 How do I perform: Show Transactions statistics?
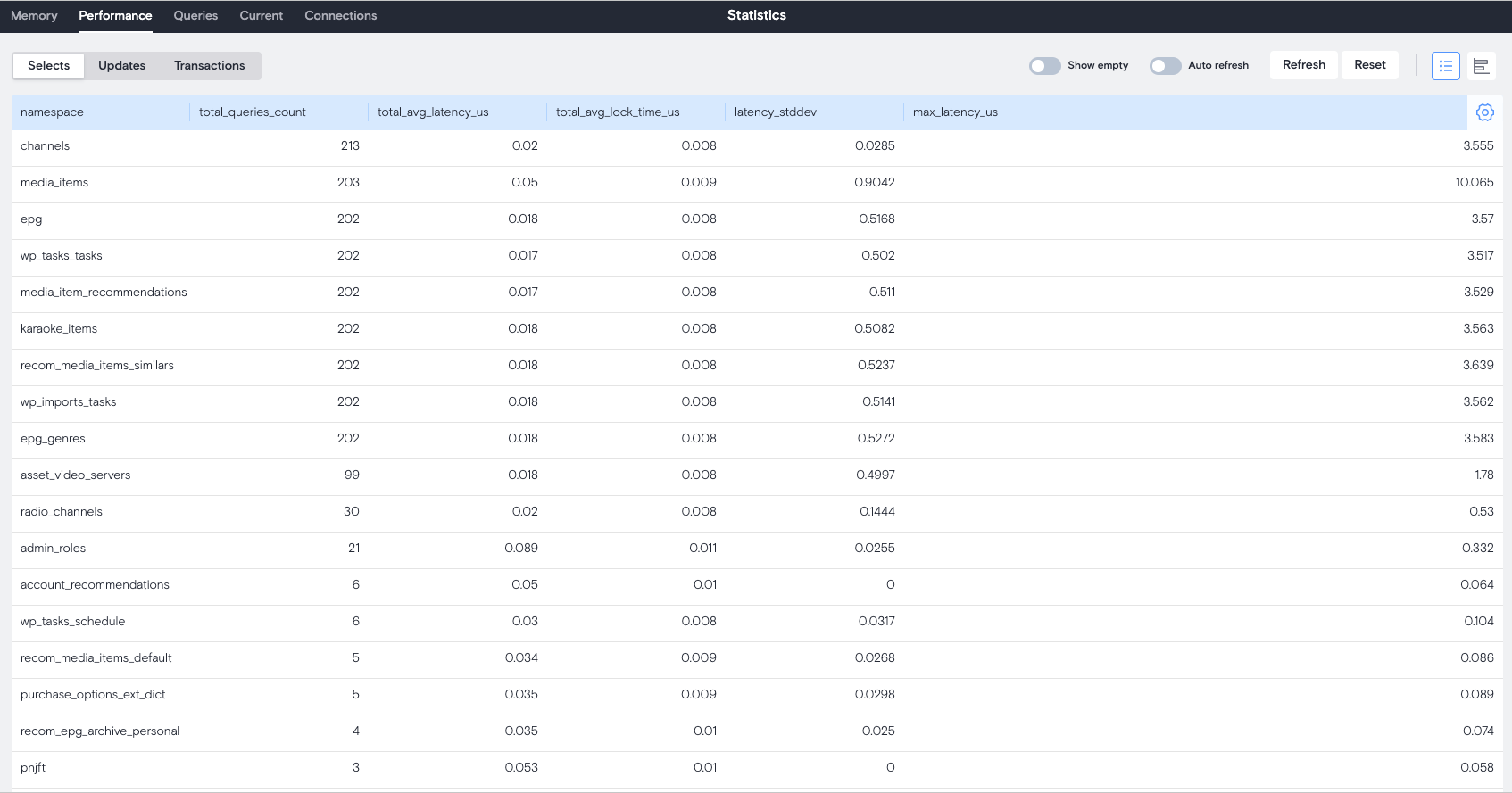[x=209, y=66]
